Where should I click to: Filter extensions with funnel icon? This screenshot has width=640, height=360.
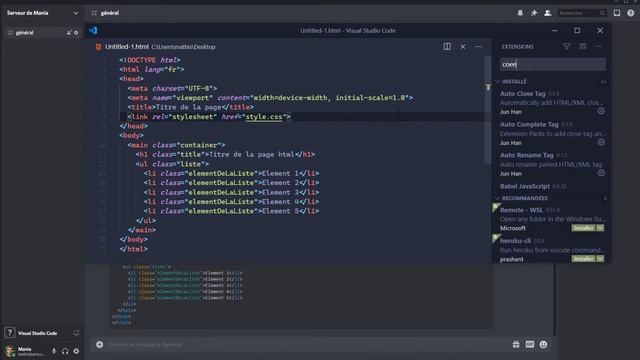pos(567,47)
